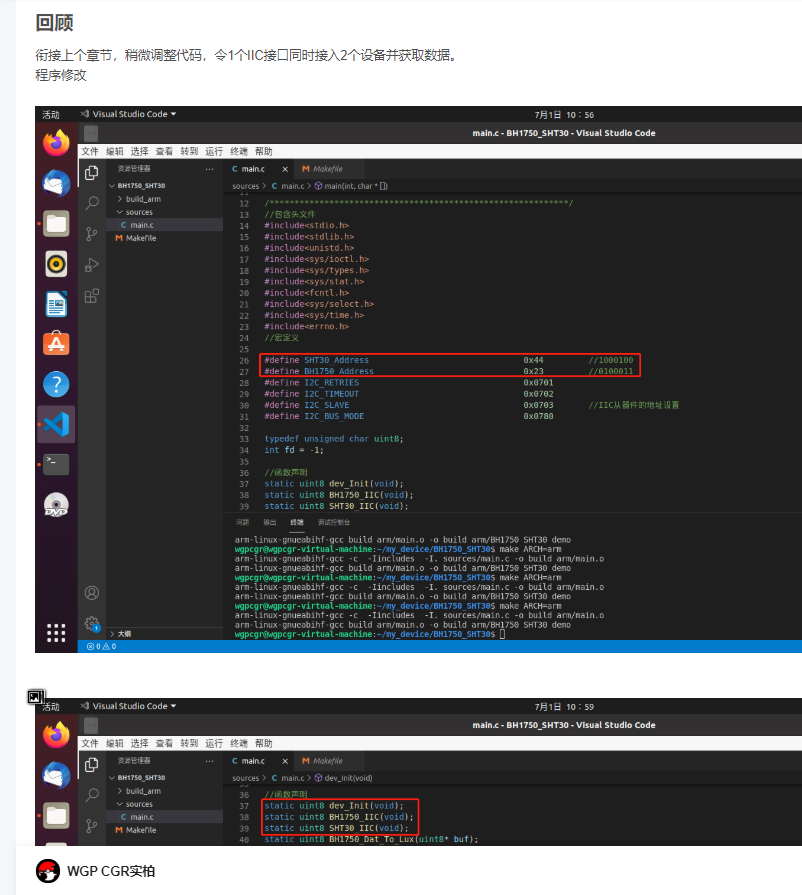Click main(int, char *[]) breadcrumb
Screen dimensions: 802x895
click(351, 186)
